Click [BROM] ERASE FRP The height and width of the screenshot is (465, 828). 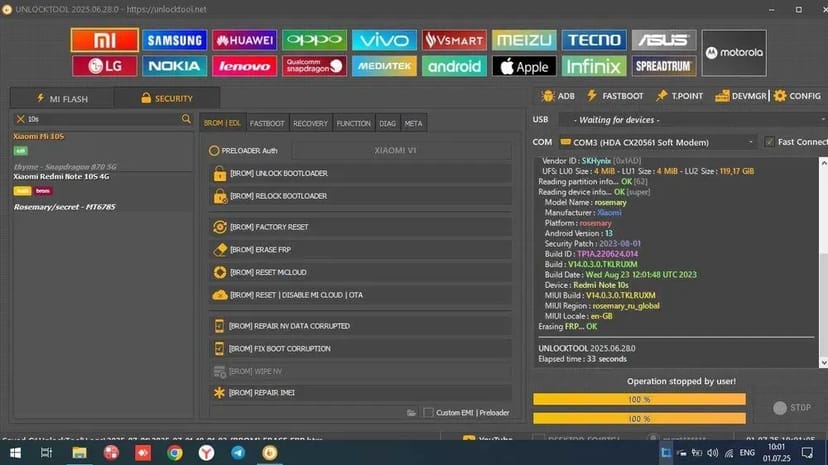[360, 250]
